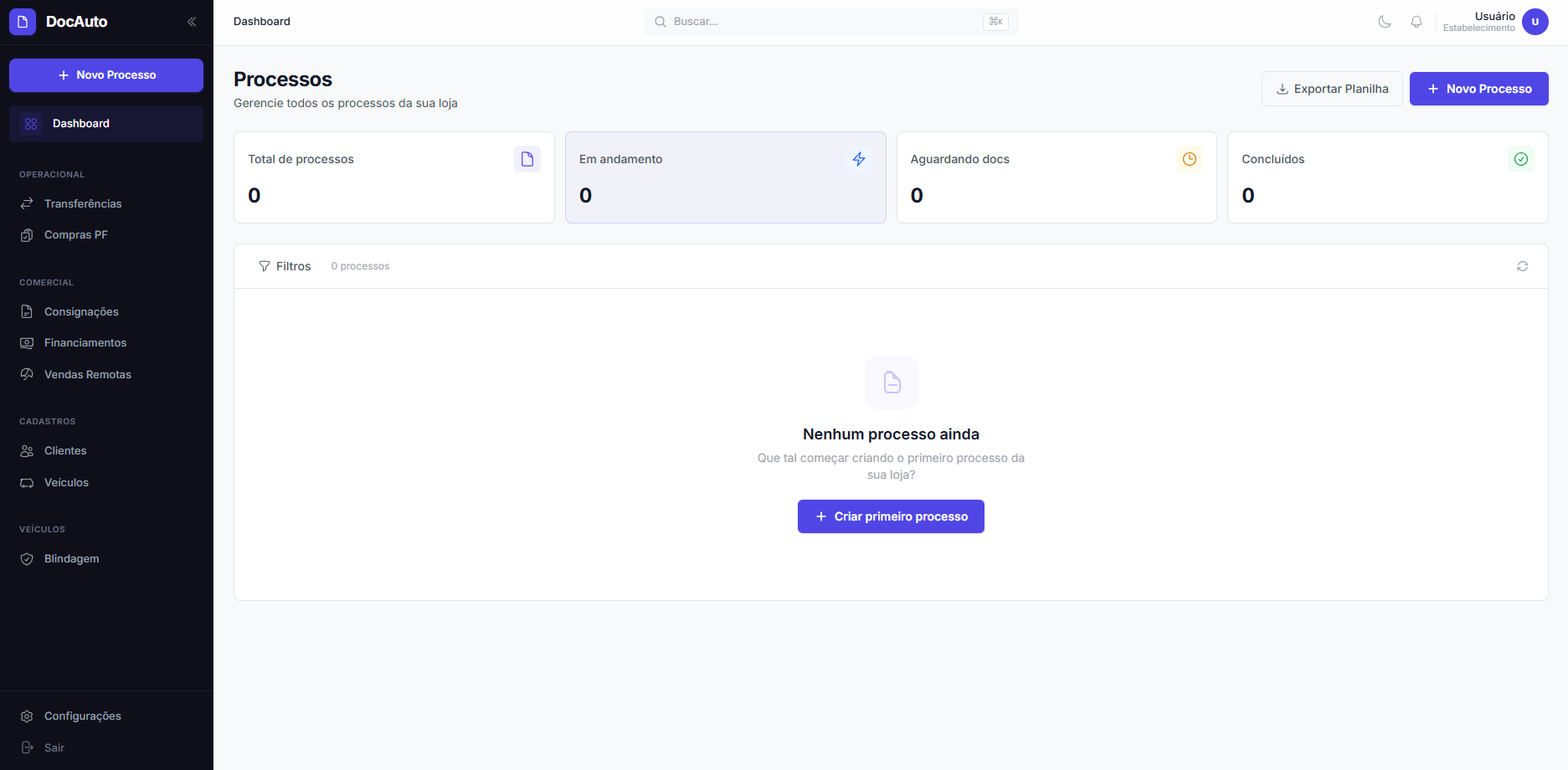Click the DocAuto app logo
1568x770 pixels.
22,21
